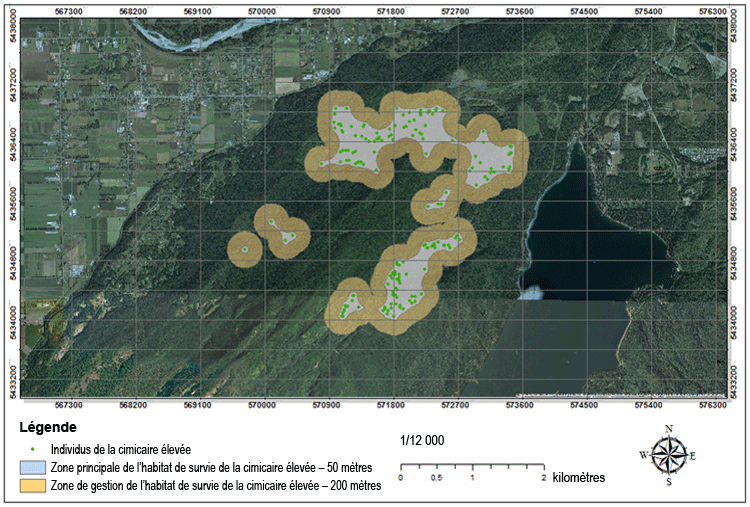Click the 'kilomètres' unit label
Viewport: 750px width, 507px height.
(x=578, y=478)
